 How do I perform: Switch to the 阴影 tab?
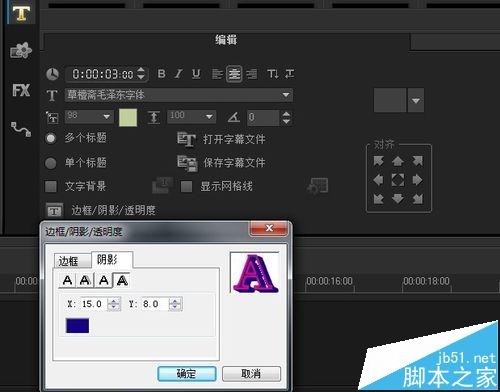click(x=112, y=260)
